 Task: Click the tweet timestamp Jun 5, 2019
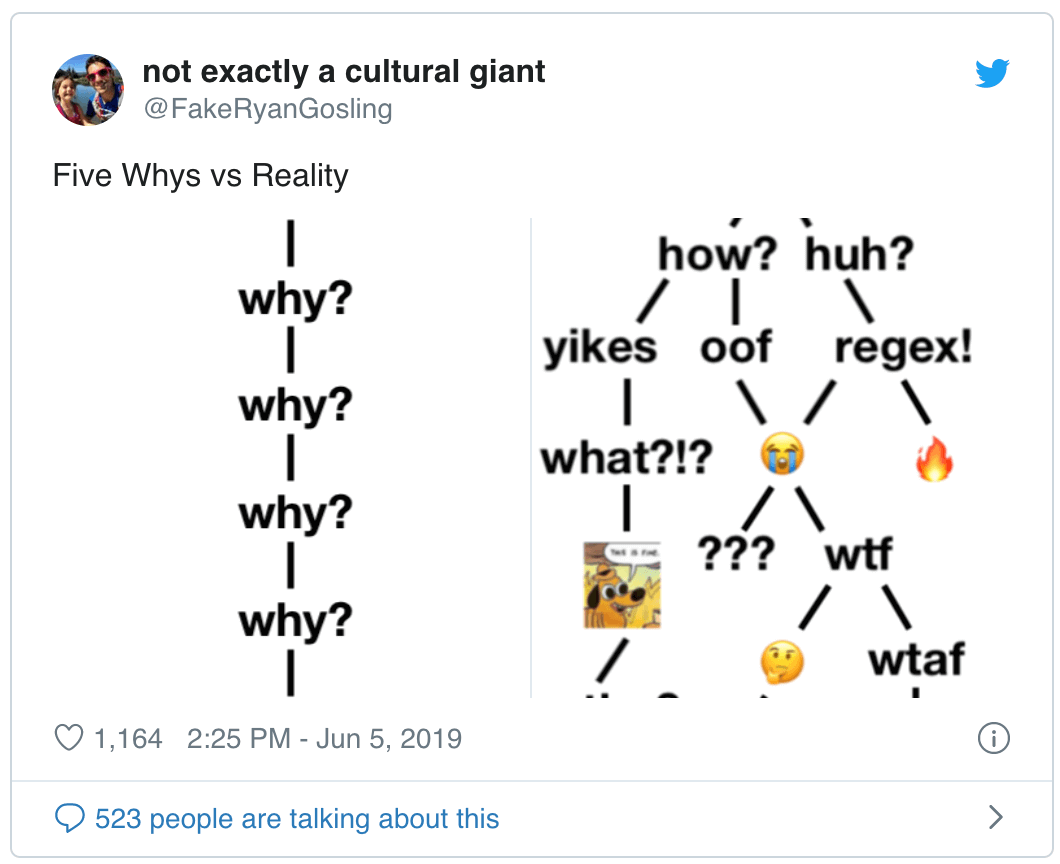(324, 738)
